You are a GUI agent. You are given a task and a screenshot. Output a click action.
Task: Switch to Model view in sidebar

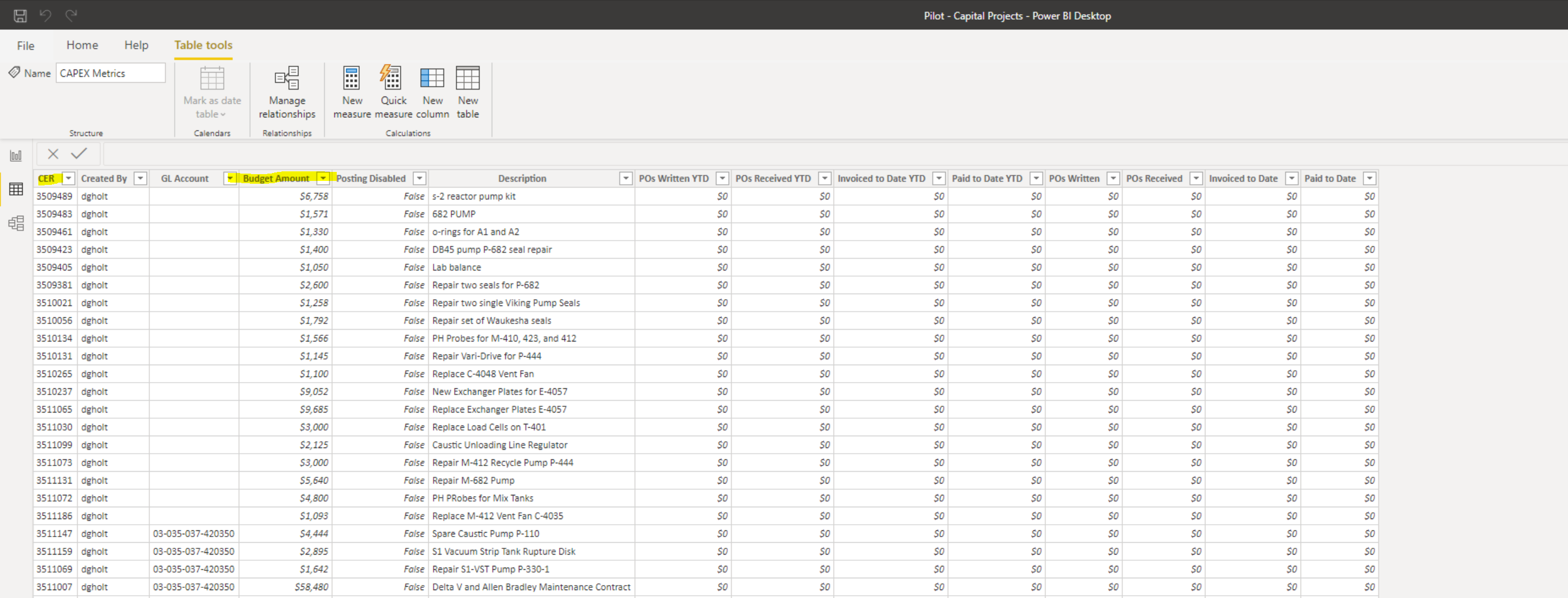click(x=16, y=223)
